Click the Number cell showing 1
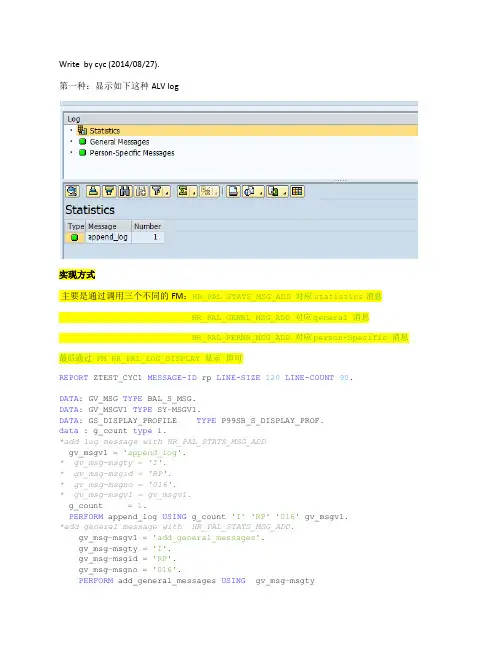 pos(148,237)
